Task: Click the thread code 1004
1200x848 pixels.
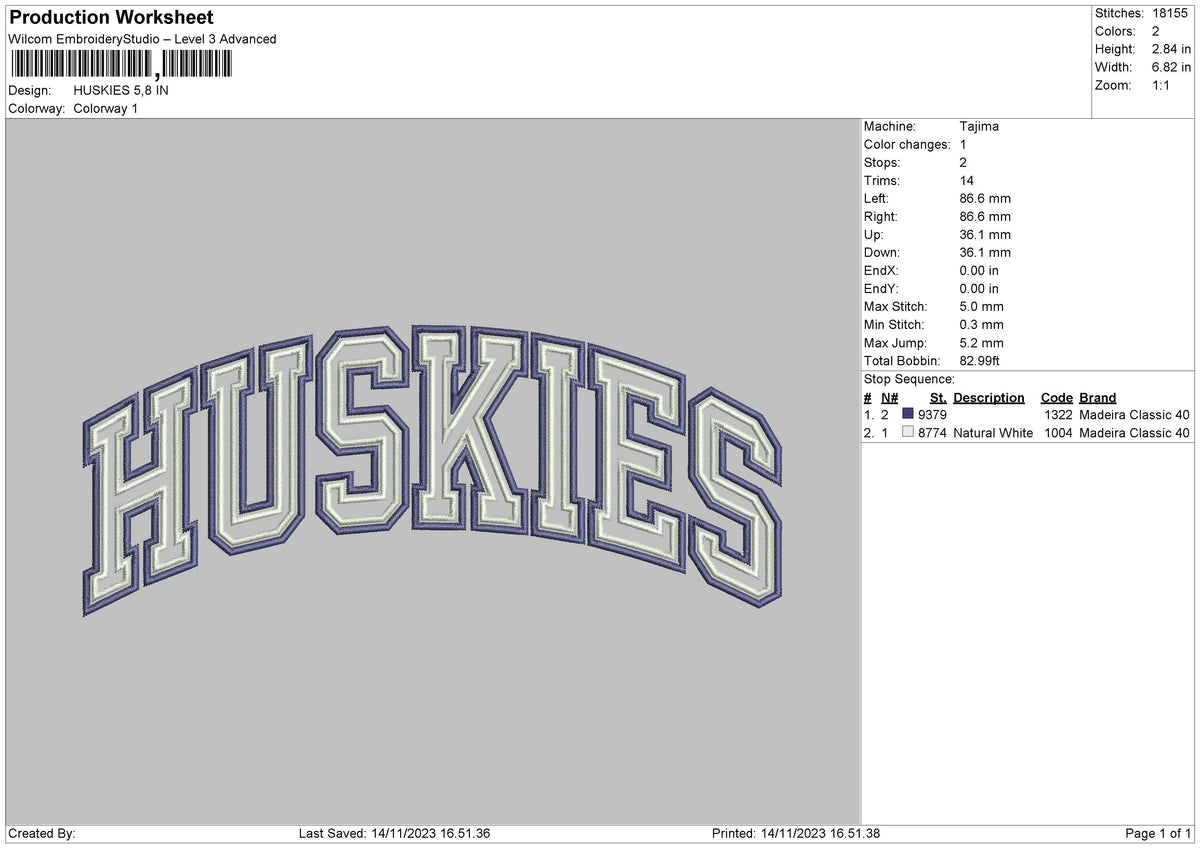Action: [1059, 432]
